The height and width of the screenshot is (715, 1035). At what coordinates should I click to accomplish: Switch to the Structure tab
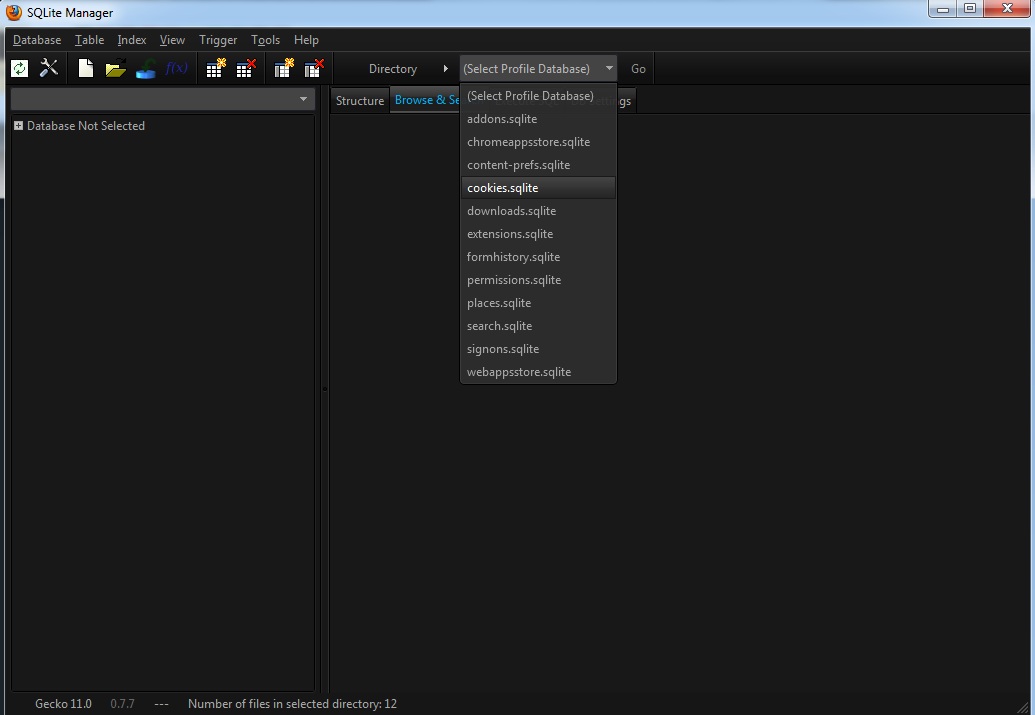pos(360,100)
